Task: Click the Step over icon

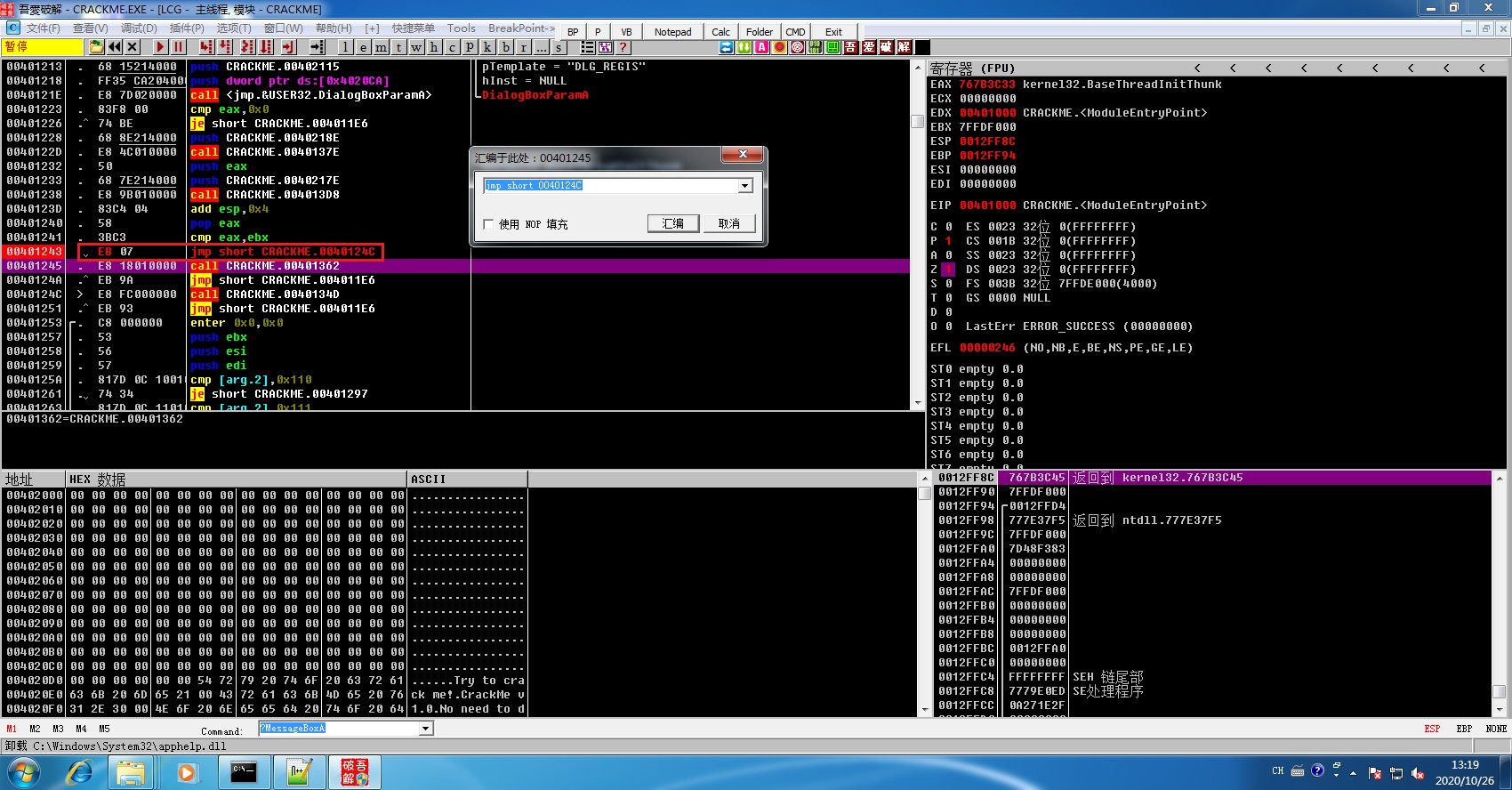Action: 225,47
